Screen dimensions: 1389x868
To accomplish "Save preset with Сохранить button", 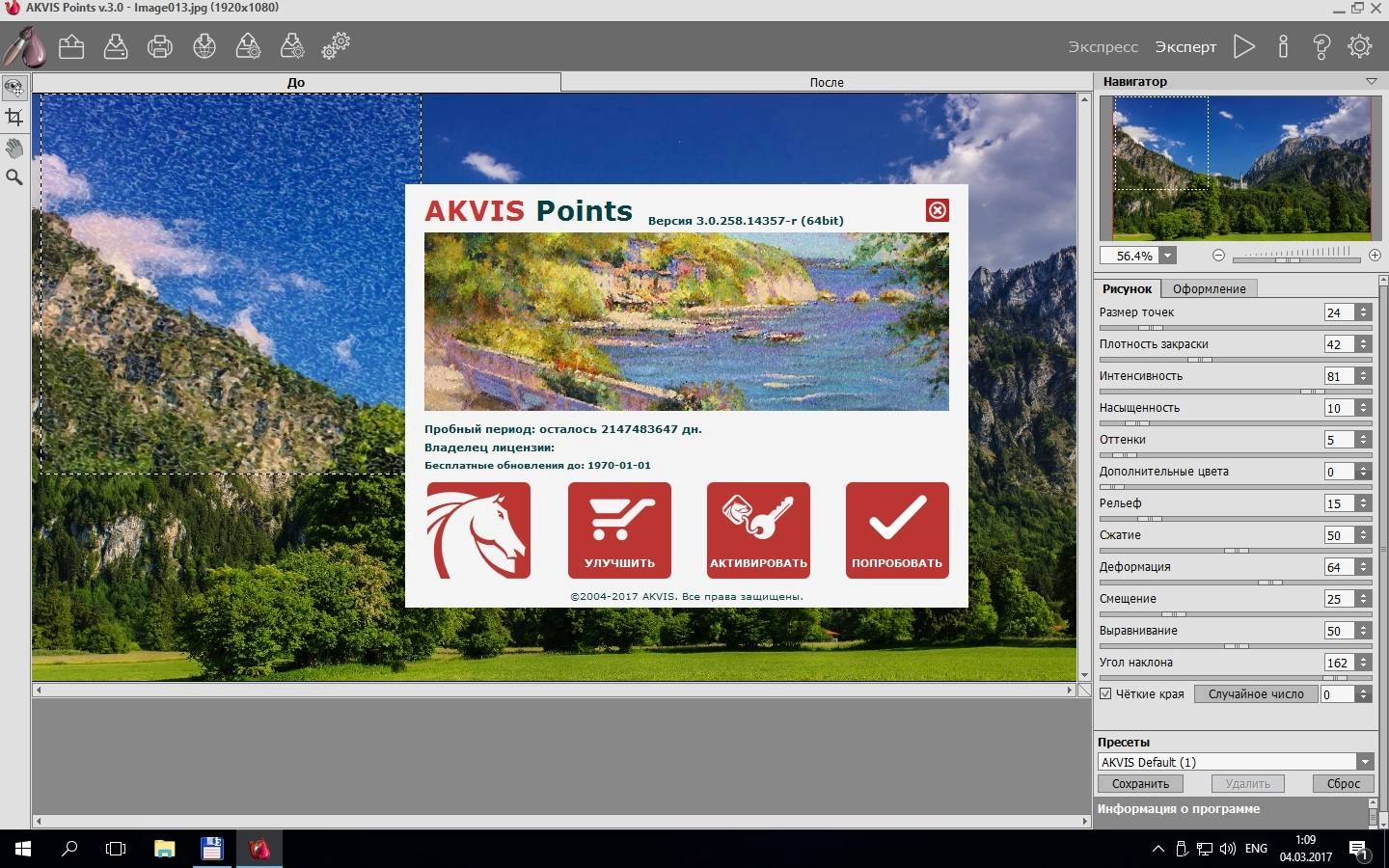I will 1140,784.
